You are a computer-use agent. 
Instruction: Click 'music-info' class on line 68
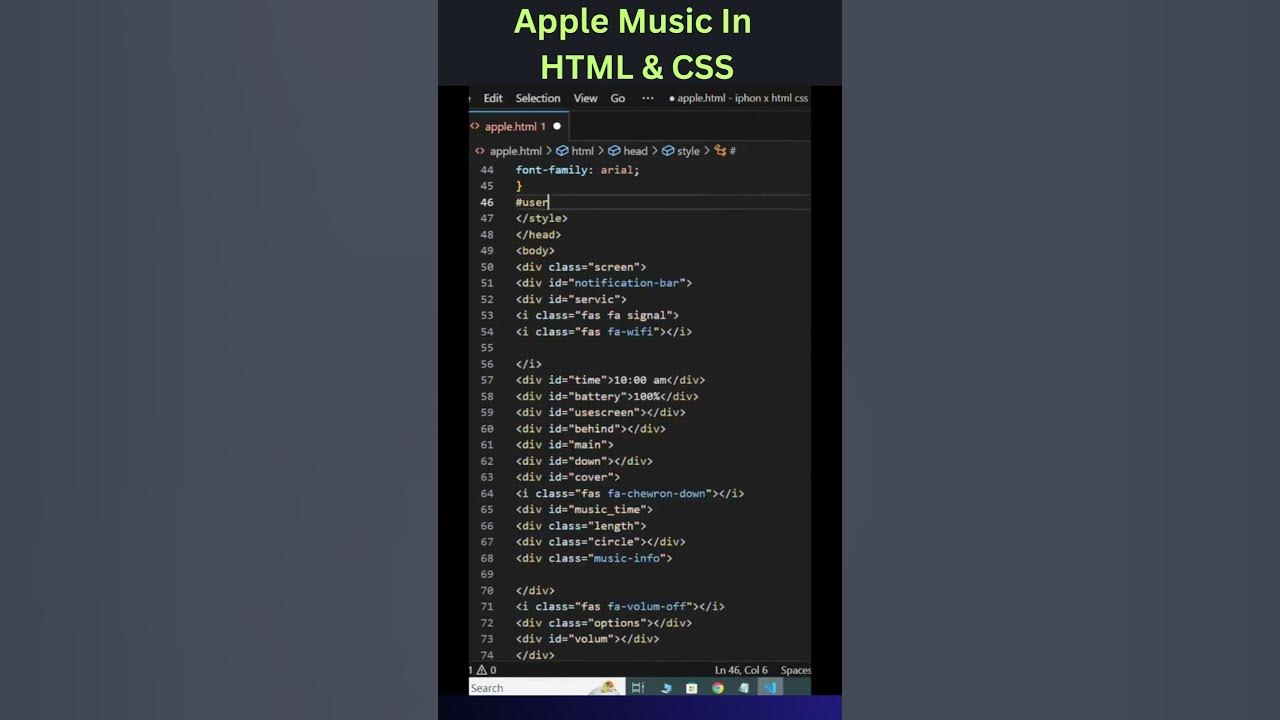[627, 558]
